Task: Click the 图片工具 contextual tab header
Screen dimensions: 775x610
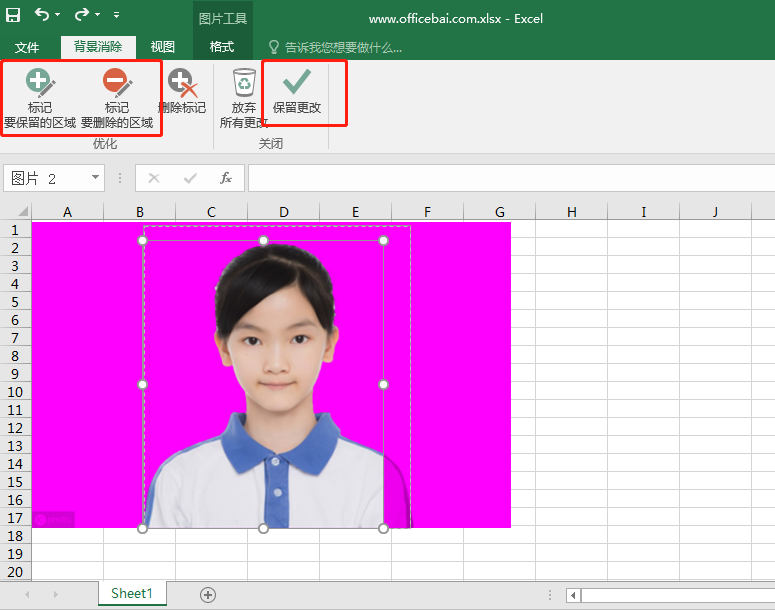Action: [x=222, y=19]
